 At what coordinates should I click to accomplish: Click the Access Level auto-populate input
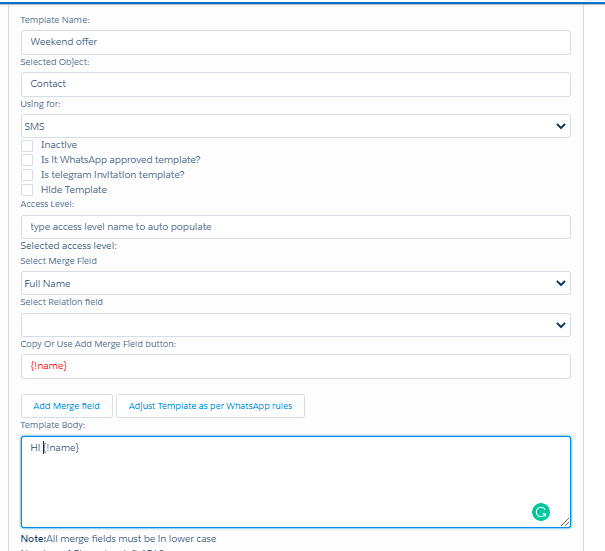pyautogui.click(x=295, y=227)
